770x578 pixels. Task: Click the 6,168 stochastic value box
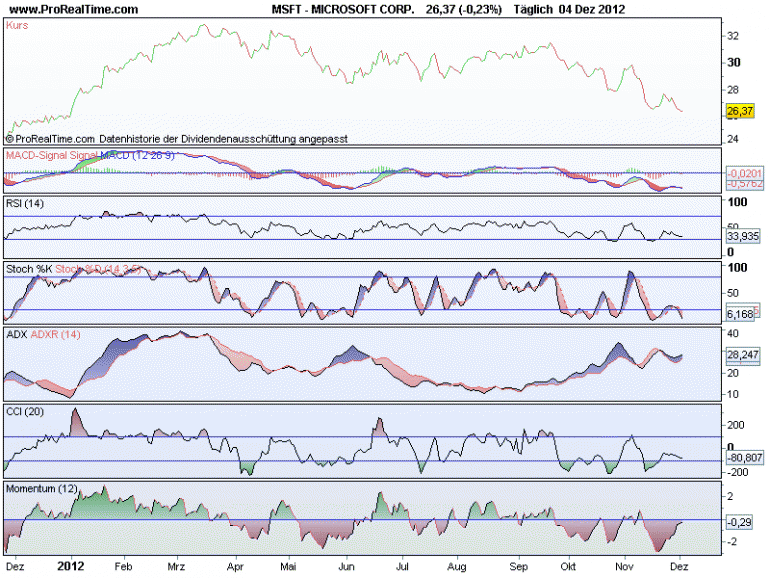pos(740,314)
